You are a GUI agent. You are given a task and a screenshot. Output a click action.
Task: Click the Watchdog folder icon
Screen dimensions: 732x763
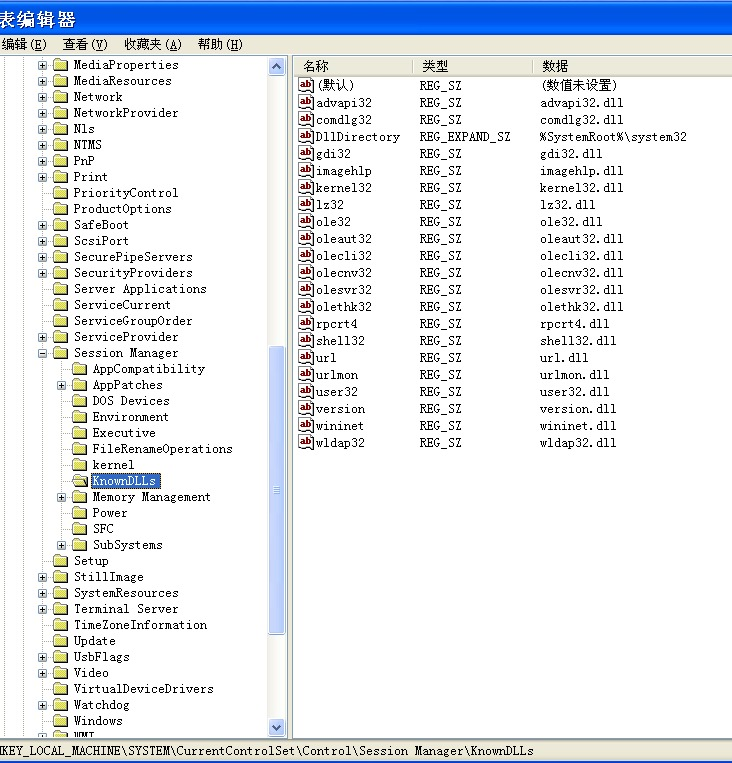[60, 705]
